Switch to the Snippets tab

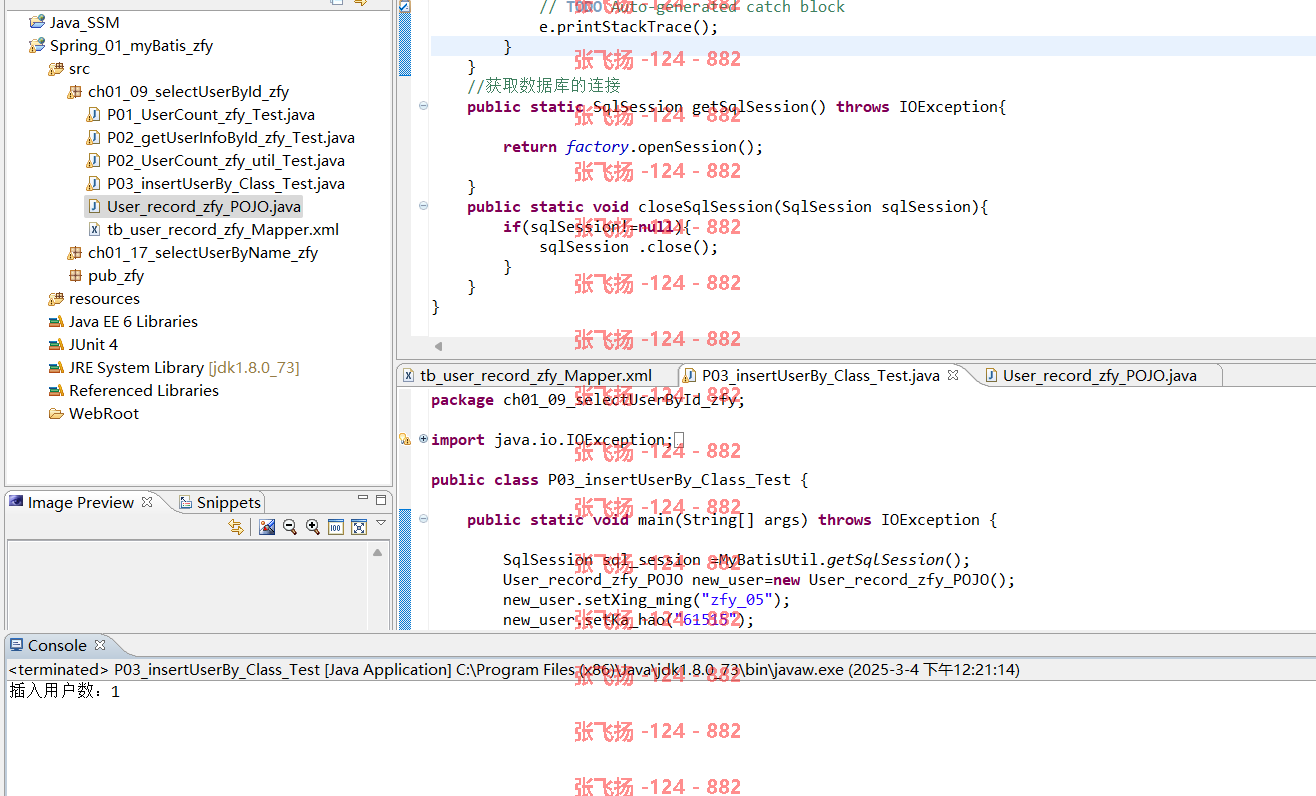(x=220, y=503)
